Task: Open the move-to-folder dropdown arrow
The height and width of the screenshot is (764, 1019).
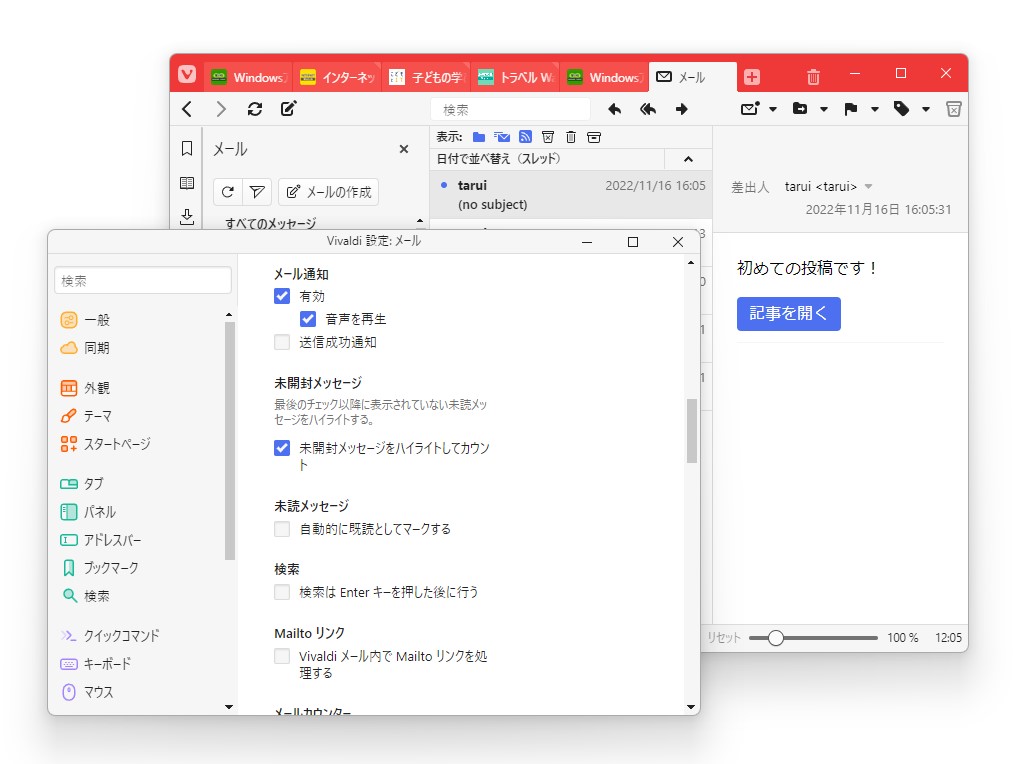Action: (x=823, y=108)
